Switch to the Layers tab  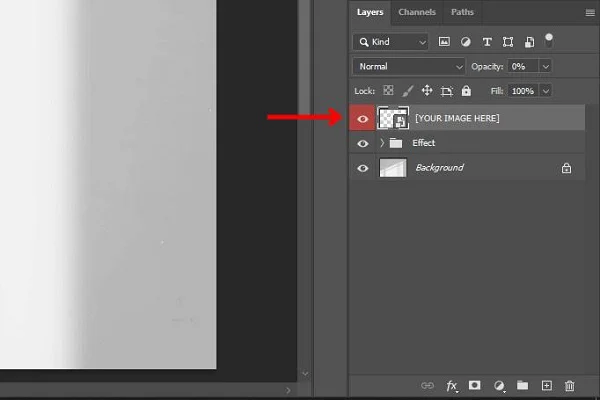pyautogui.click(x=370, y=12)
